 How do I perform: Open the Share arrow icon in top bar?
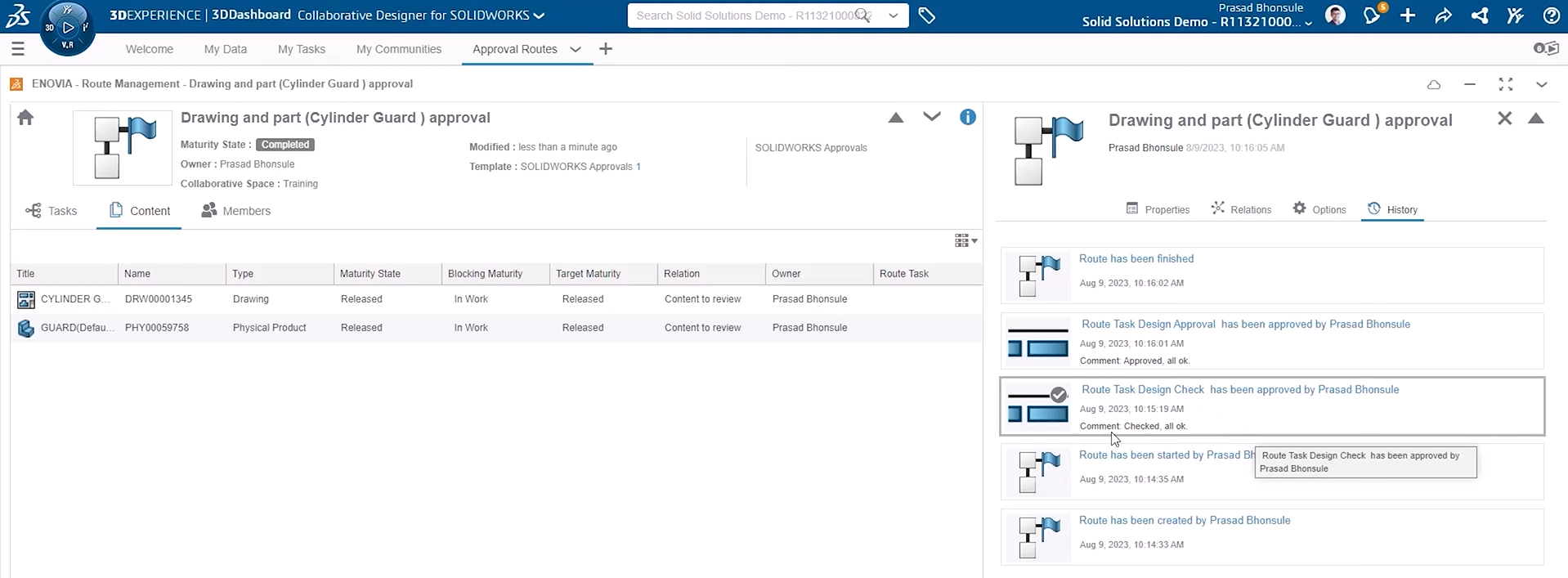point(1443,16)
